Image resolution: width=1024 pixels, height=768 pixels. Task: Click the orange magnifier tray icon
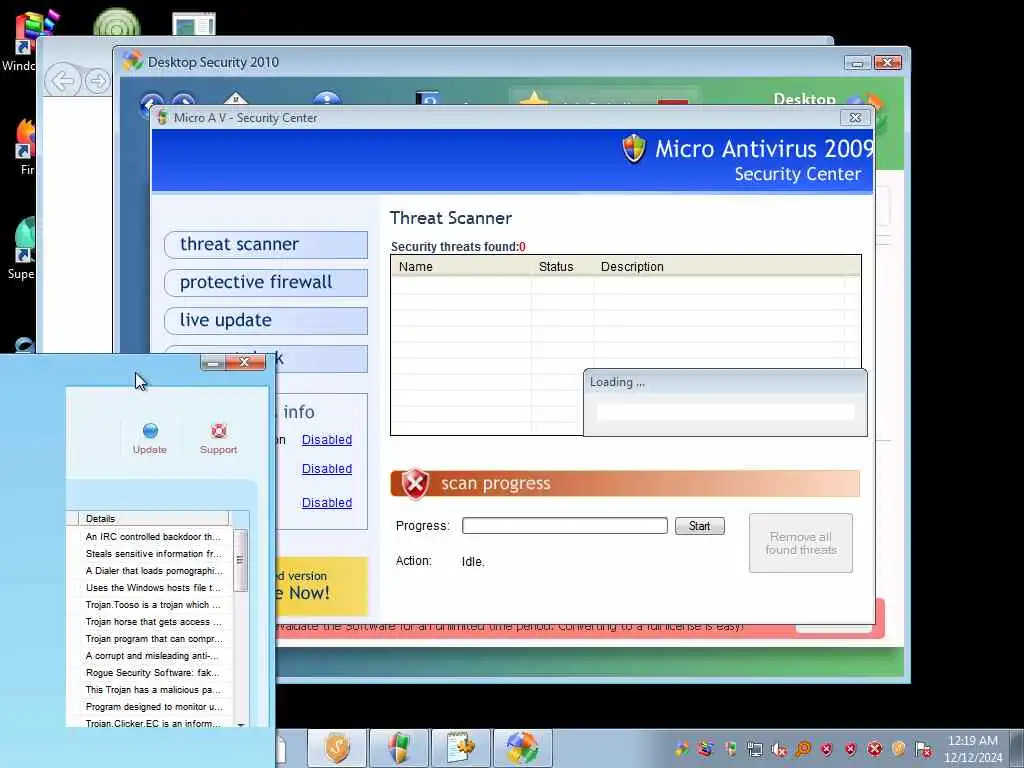pyautogui.click(x=803, y=748)
